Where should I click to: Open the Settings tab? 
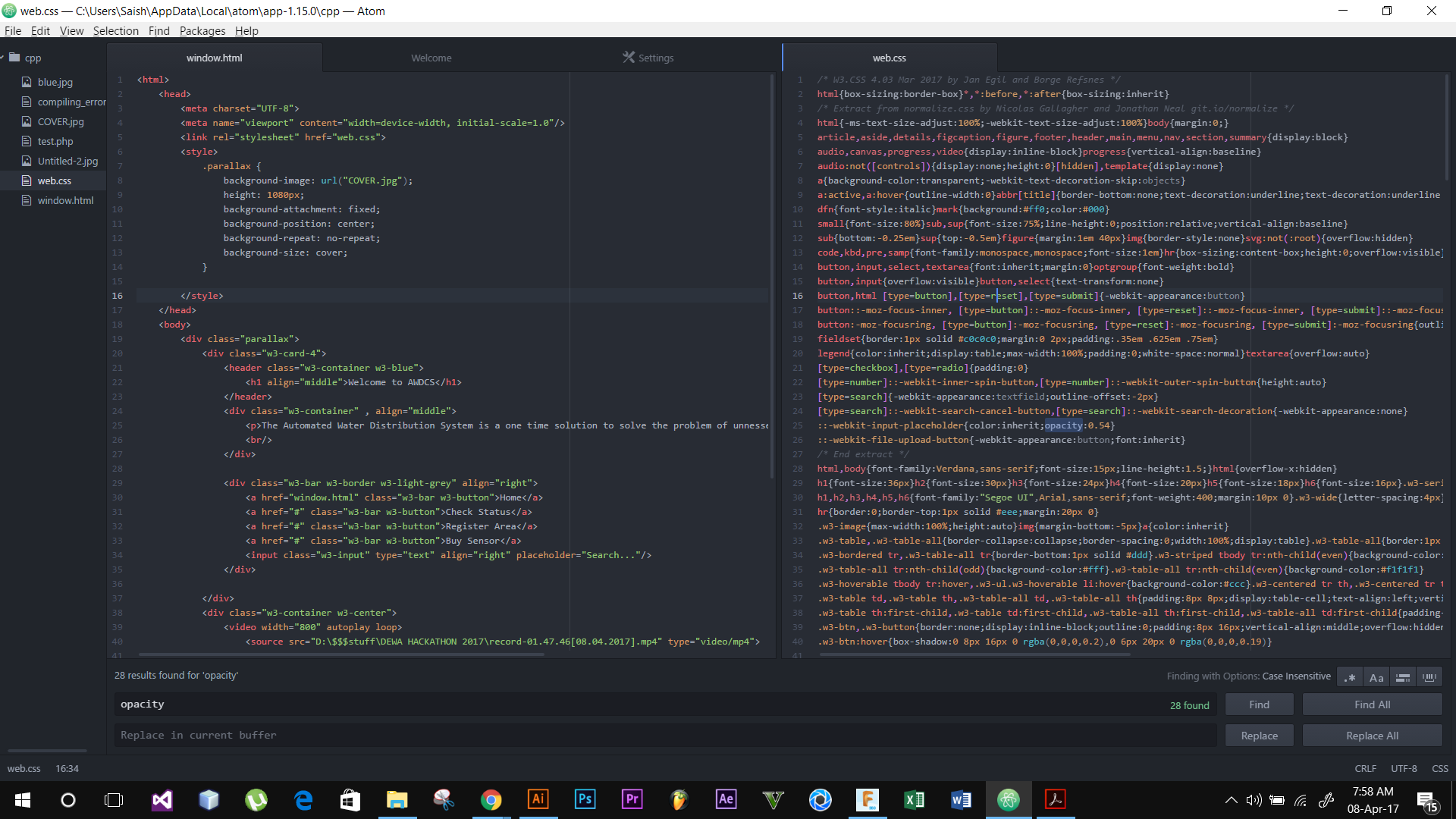pos(648,58)
